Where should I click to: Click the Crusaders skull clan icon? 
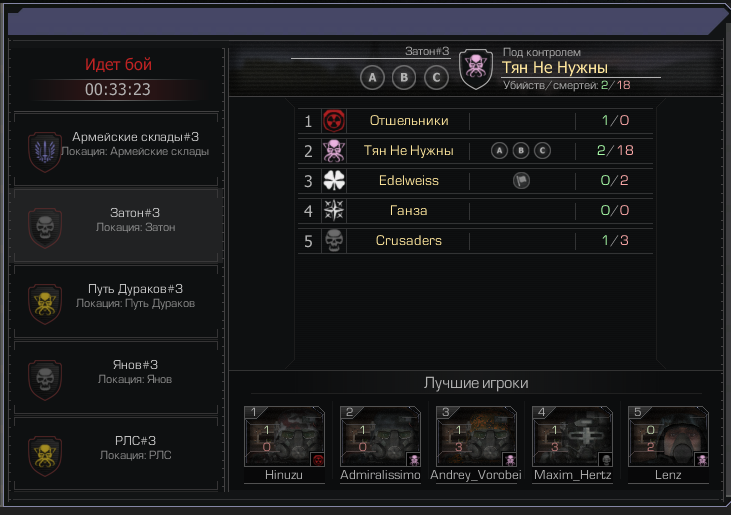tap(334, 240)
